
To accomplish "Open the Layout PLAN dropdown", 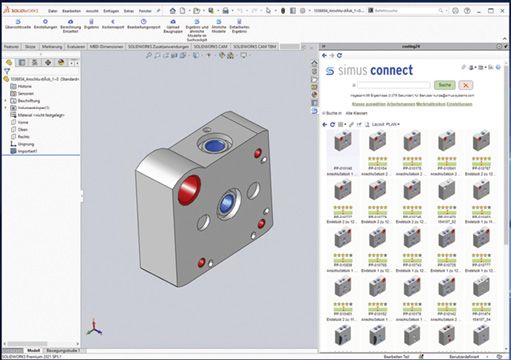I will pyautogui.click(x=385, y=124).
